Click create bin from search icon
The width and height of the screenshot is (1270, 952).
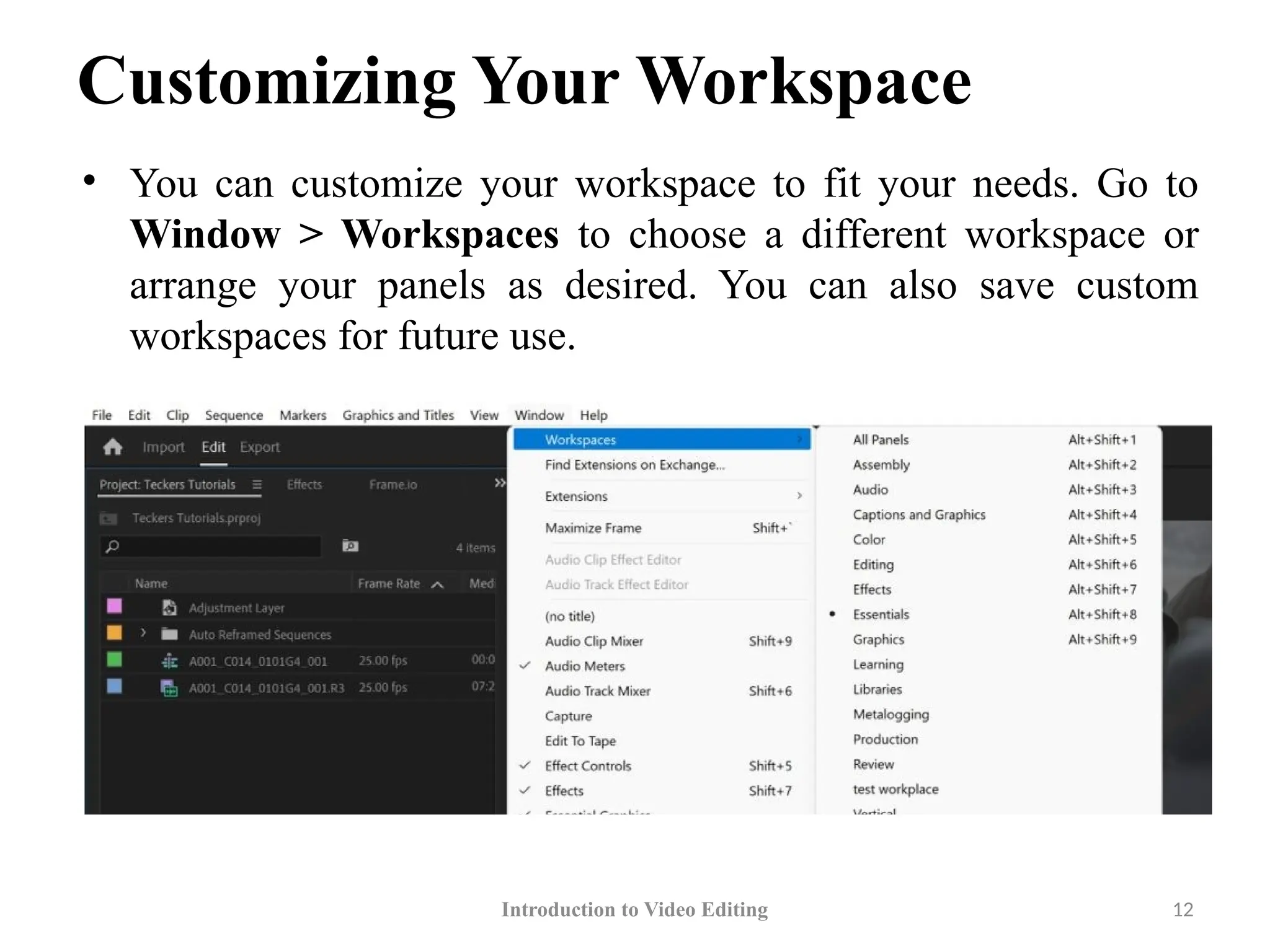coord(350,546)
